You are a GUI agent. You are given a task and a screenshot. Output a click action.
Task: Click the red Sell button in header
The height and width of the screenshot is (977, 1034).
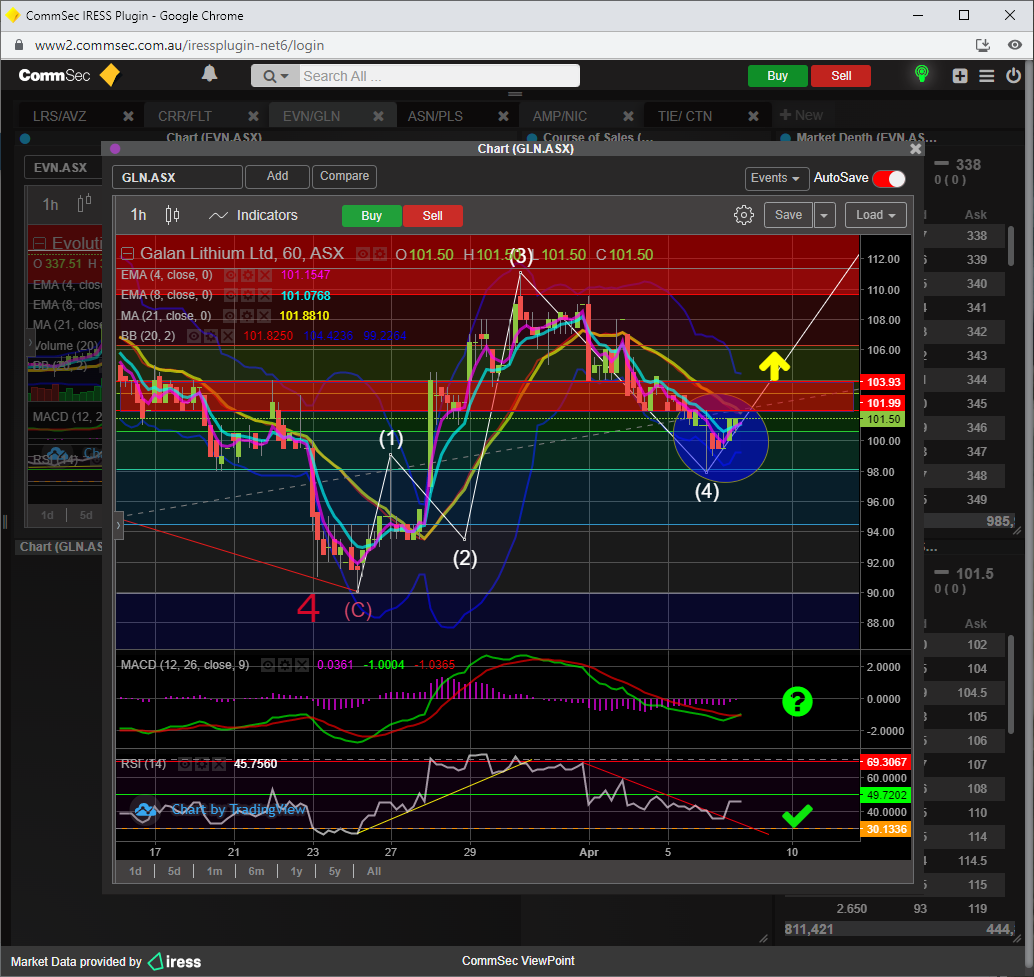pos(841,76)
